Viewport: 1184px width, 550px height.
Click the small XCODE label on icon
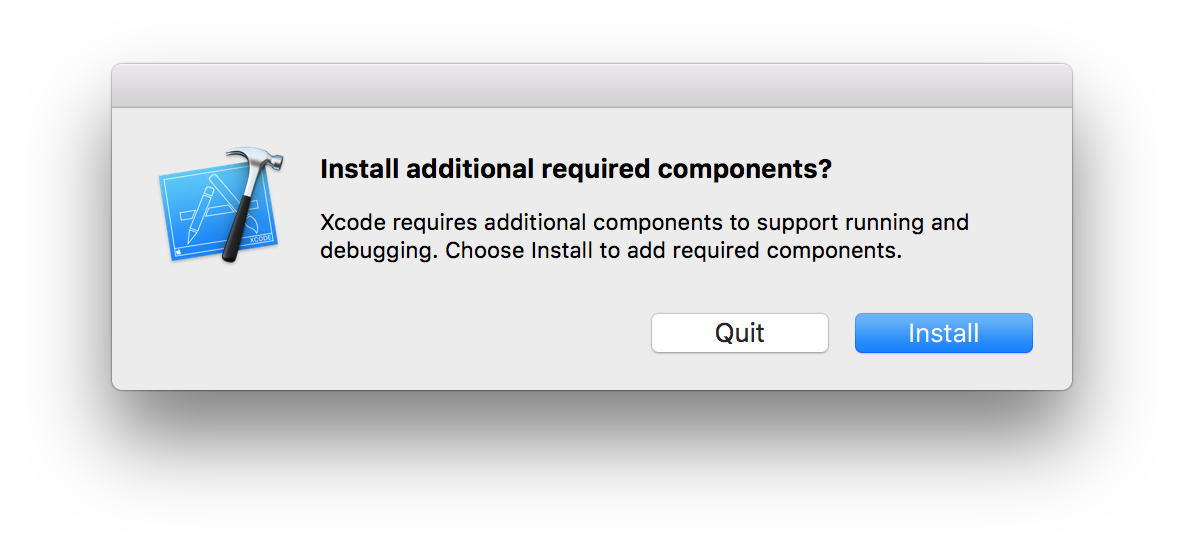(x=260, y=240)
